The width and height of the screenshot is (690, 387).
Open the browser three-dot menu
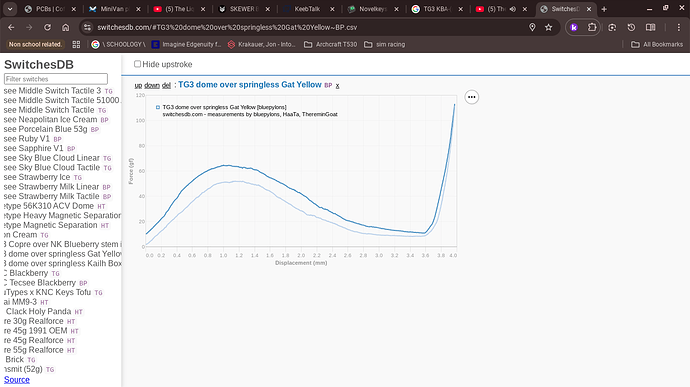point(679,27)
